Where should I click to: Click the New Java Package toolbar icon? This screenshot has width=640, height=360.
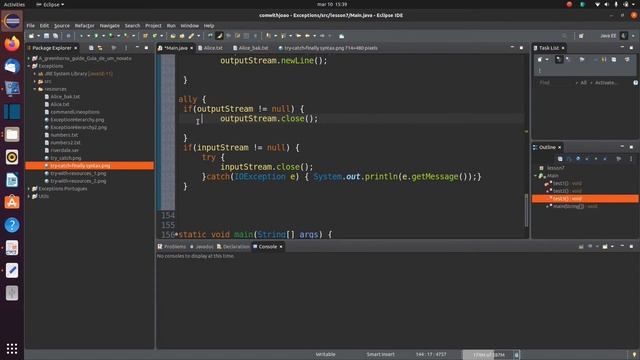(x=145, y=36)
